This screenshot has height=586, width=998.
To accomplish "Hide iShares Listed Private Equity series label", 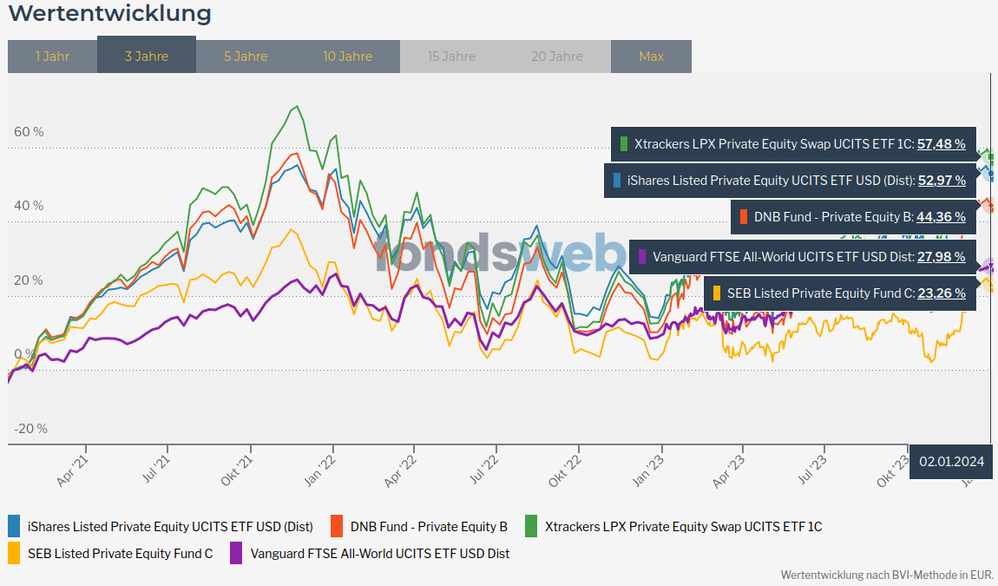I will pos(170,526).
